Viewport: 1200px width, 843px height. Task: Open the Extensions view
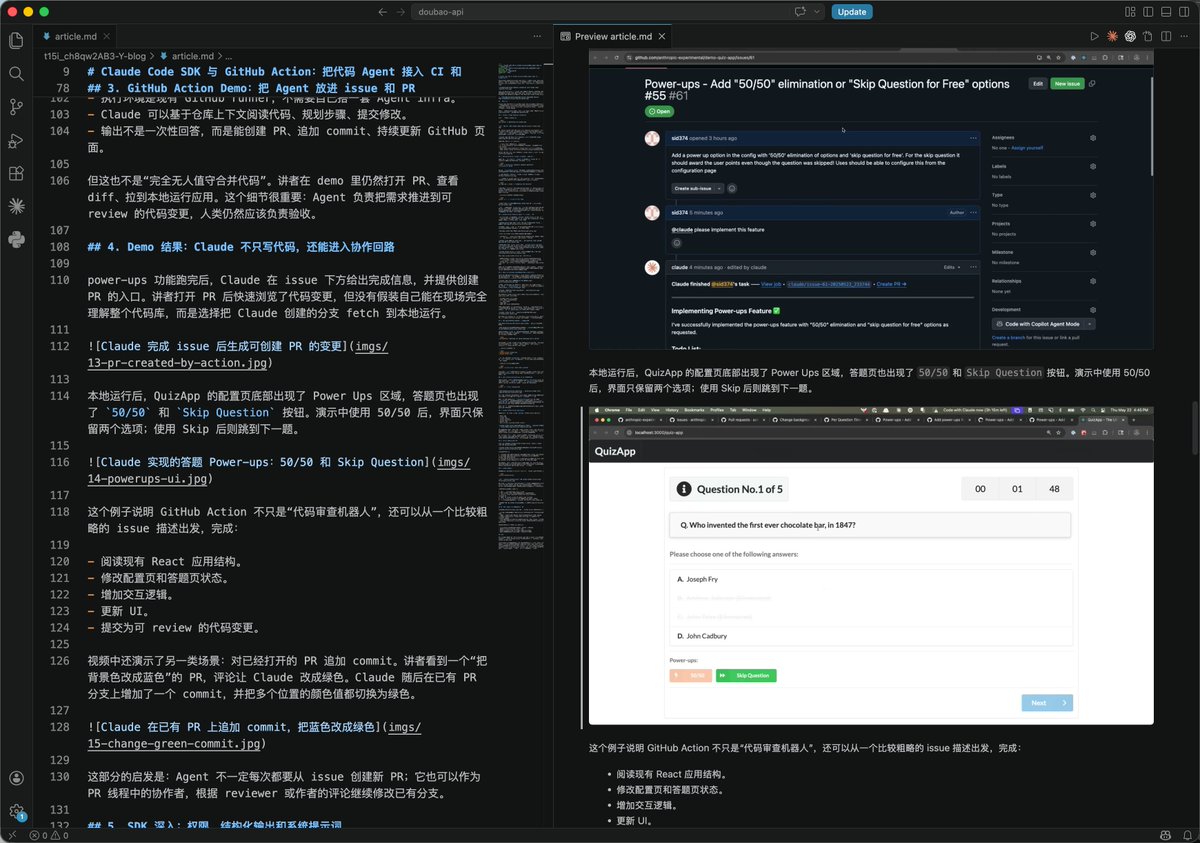click(16, 173)
